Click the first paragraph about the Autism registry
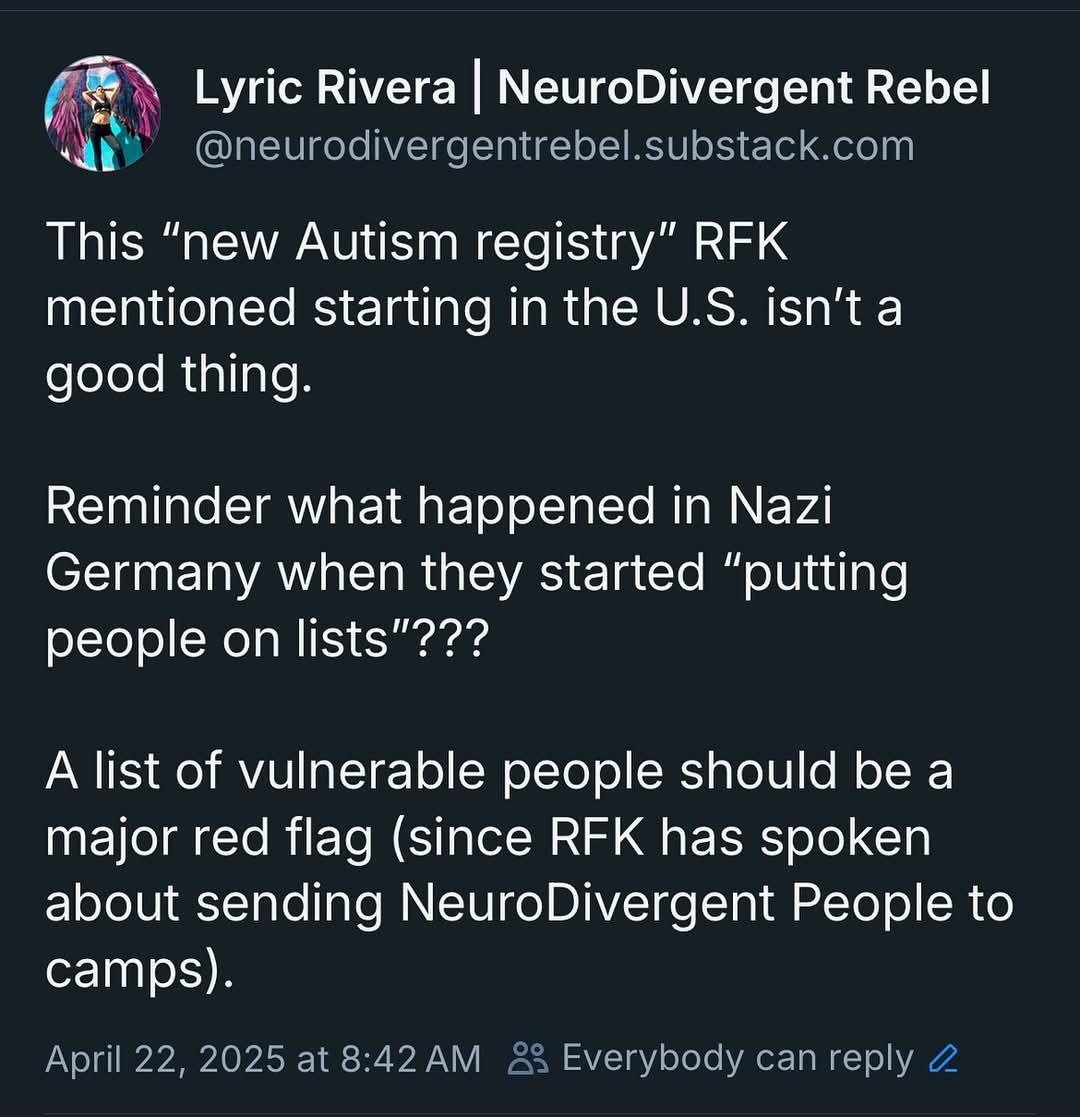The image size is (1080, 1117). click(474, 308)
